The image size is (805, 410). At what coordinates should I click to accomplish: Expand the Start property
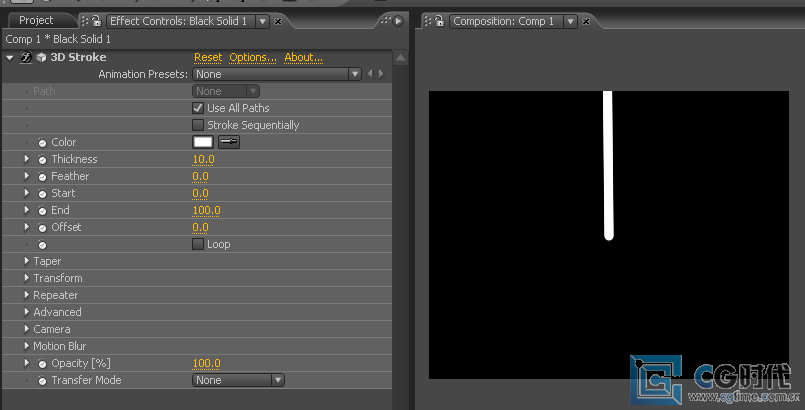pos(27,193)
